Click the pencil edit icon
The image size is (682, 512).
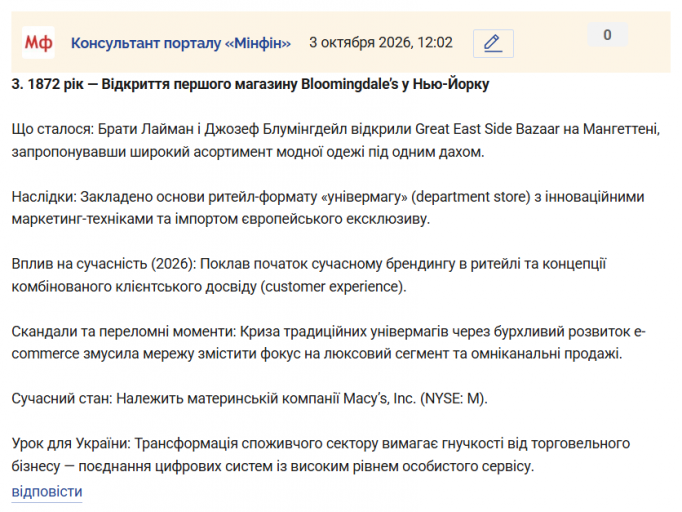[493, 44]
